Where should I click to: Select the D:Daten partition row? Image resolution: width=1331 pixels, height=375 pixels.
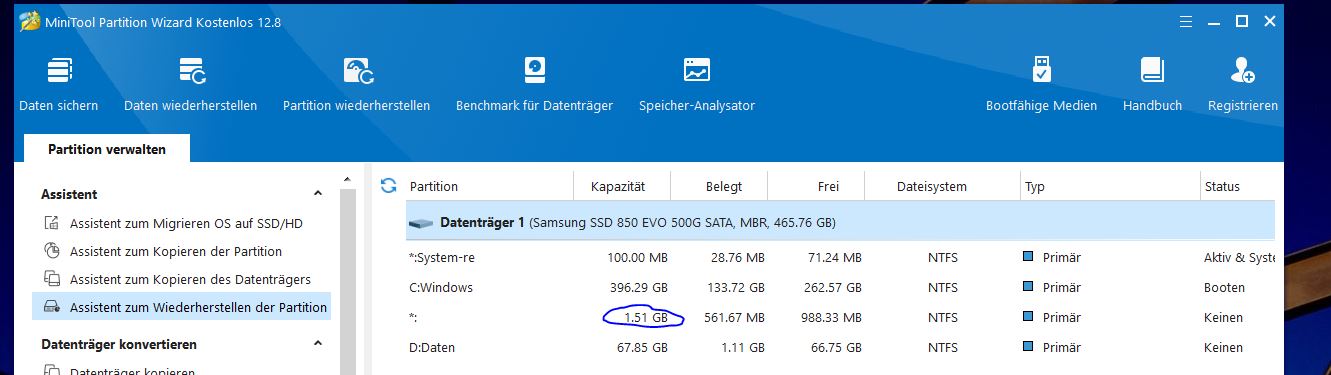840,347
